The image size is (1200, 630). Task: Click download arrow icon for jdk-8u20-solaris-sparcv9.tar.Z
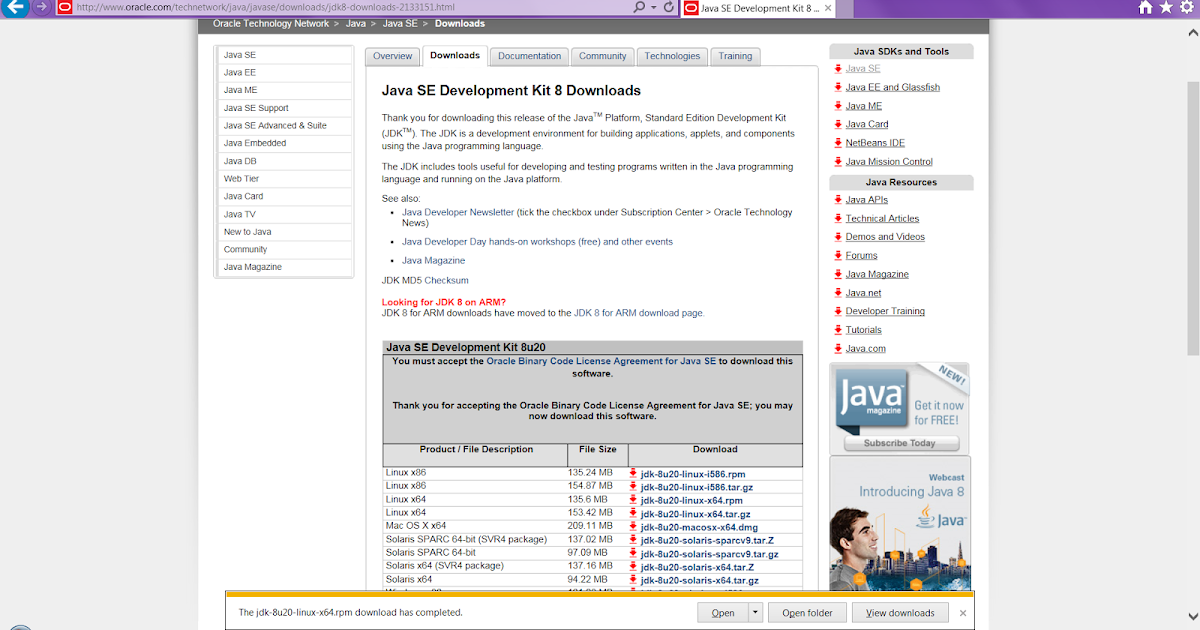(x=633, y=540)
